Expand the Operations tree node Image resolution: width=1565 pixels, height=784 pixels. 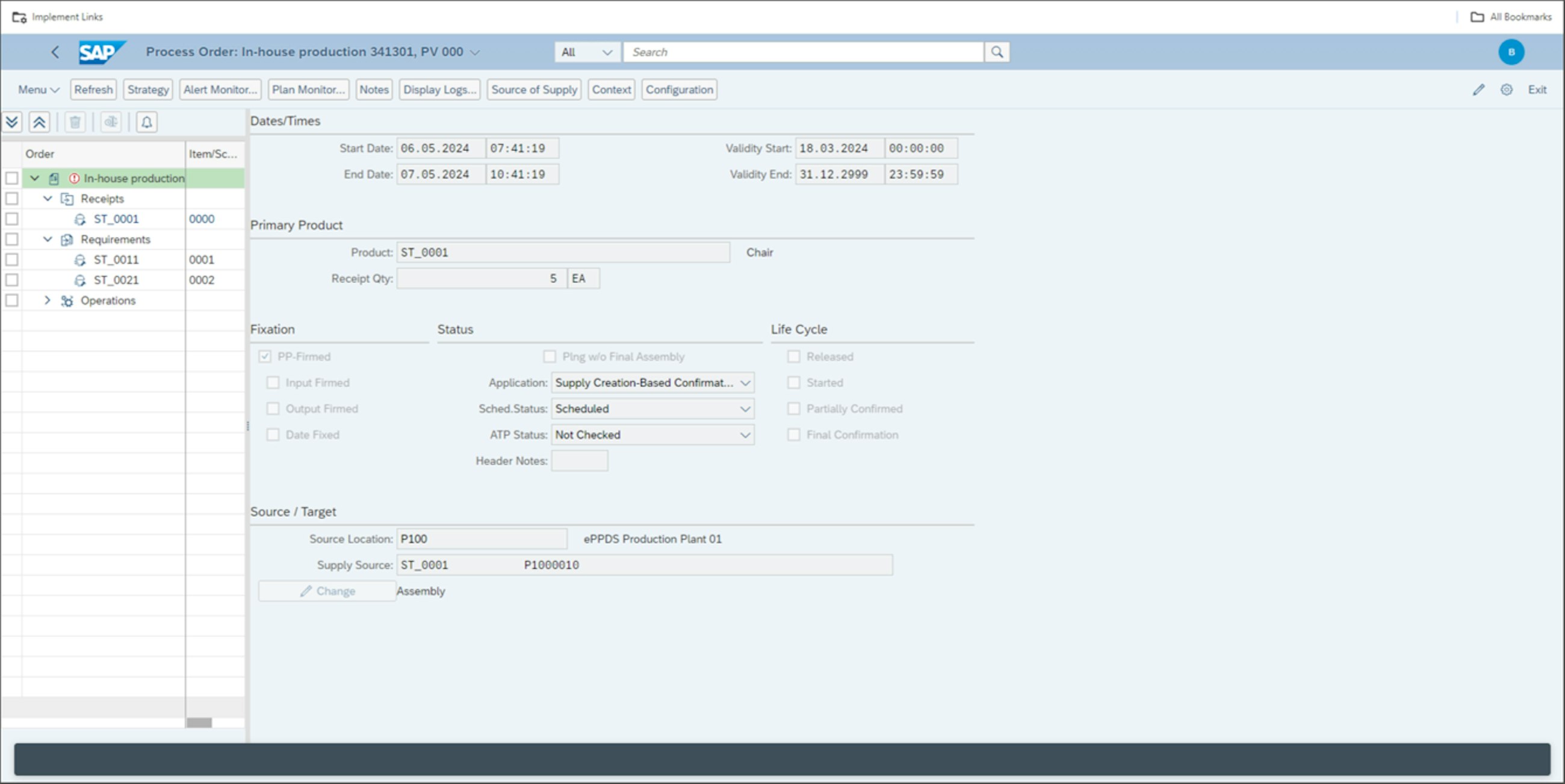click(48, 301)
